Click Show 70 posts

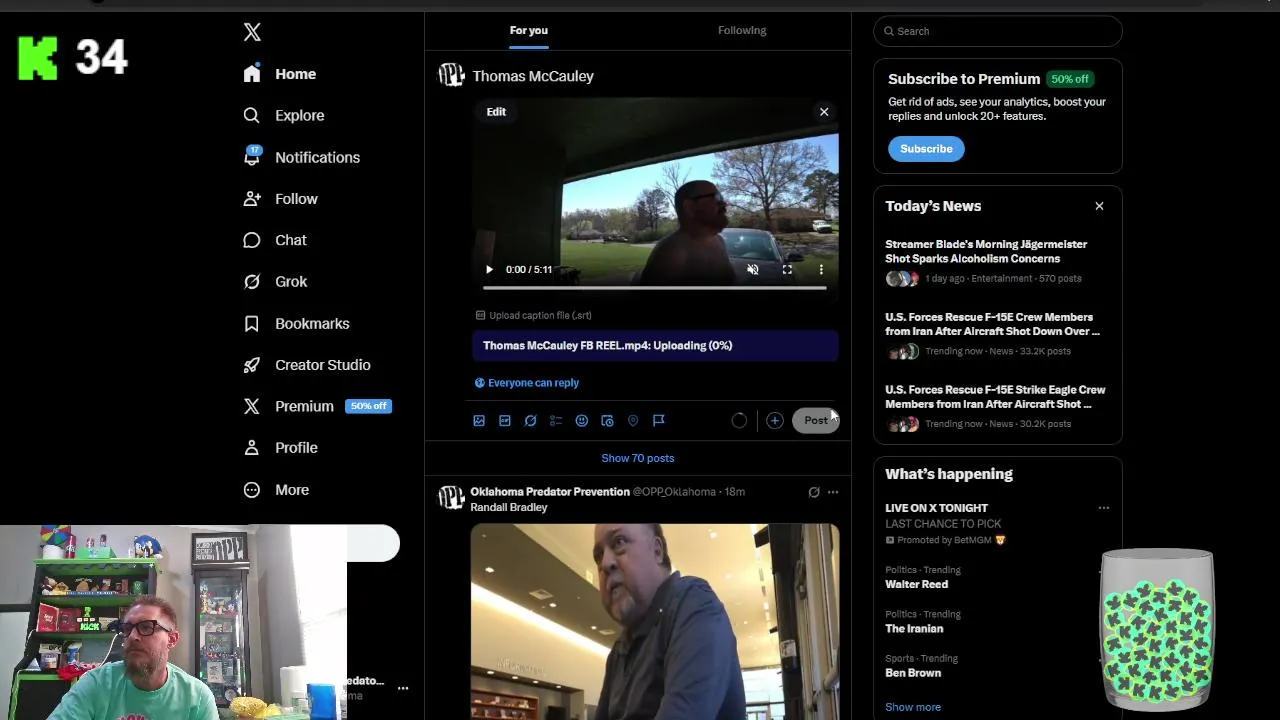(638, 458)
